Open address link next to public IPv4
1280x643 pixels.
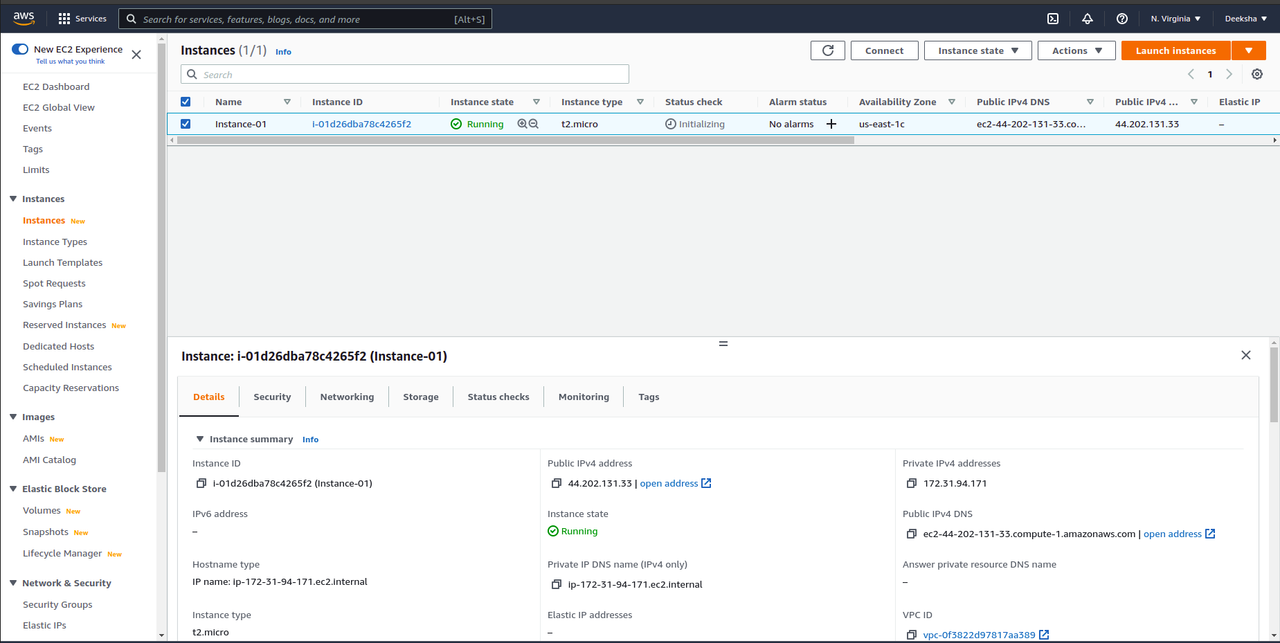(x=669, y=484)
